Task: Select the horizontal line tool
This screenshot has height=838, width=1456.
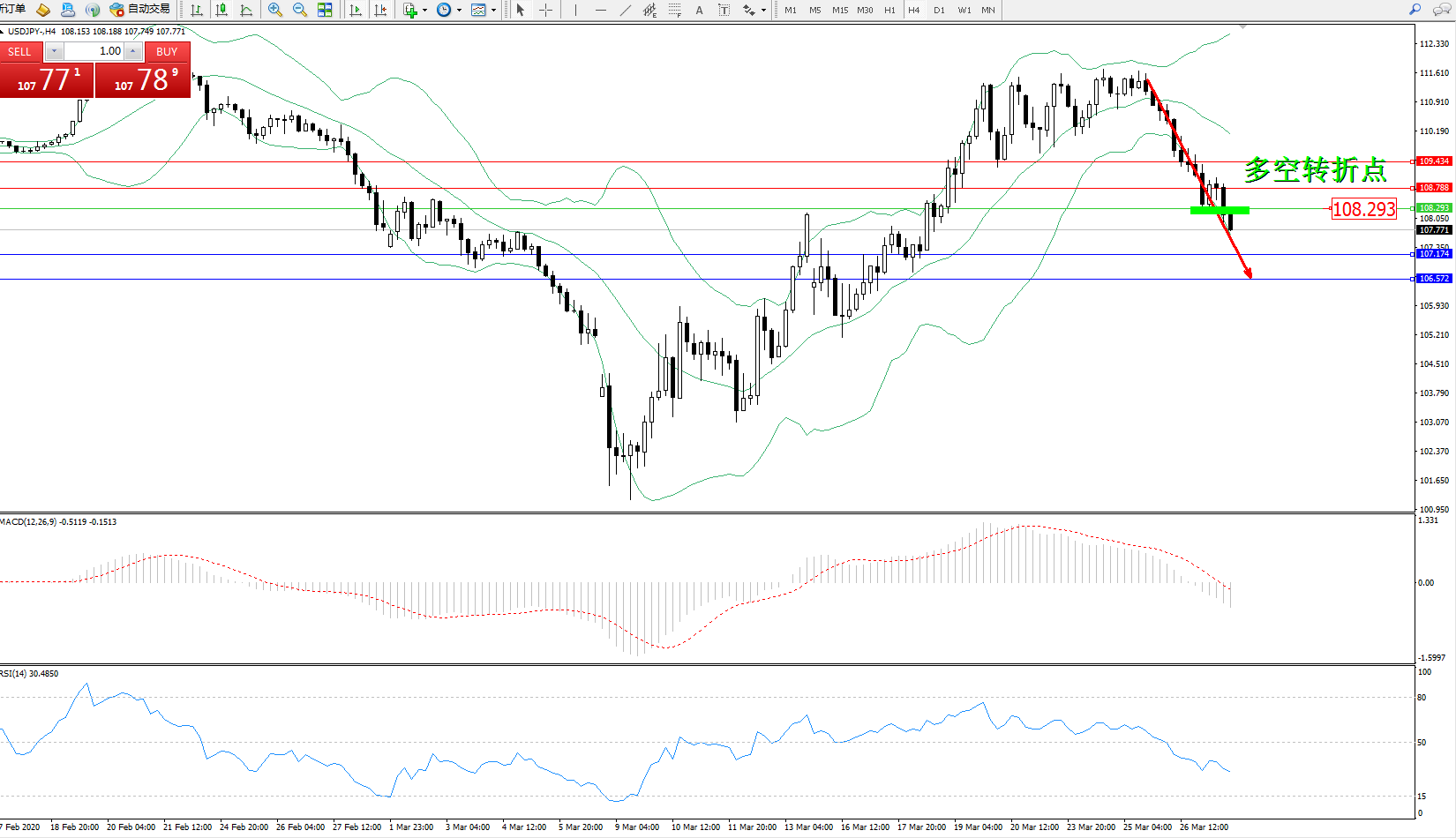Action: [601, 10]
